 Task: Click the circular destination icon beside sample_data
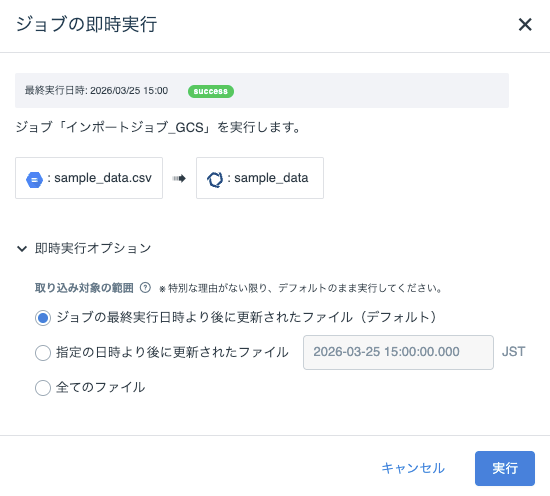[215, 180]
